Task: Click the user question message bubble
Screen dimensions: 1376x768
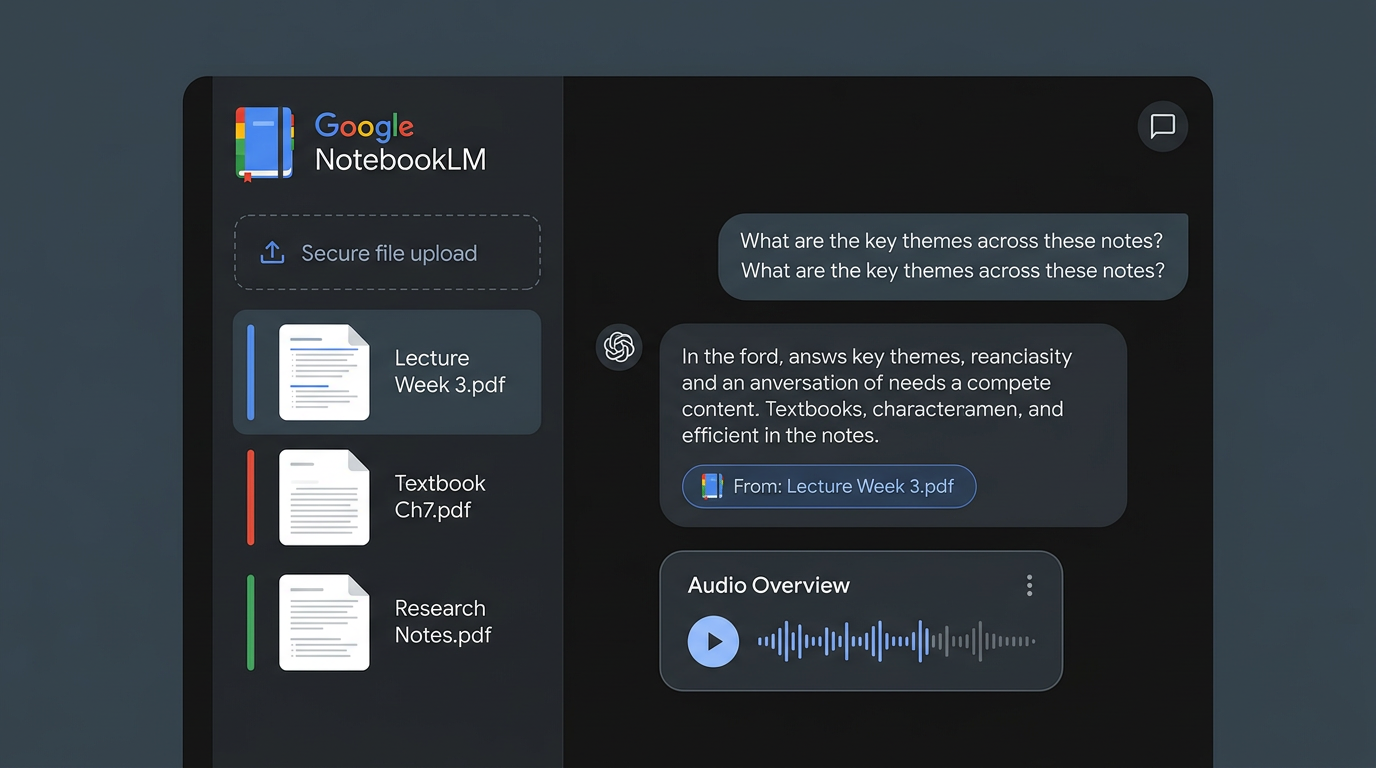Action: pos(953,256)
